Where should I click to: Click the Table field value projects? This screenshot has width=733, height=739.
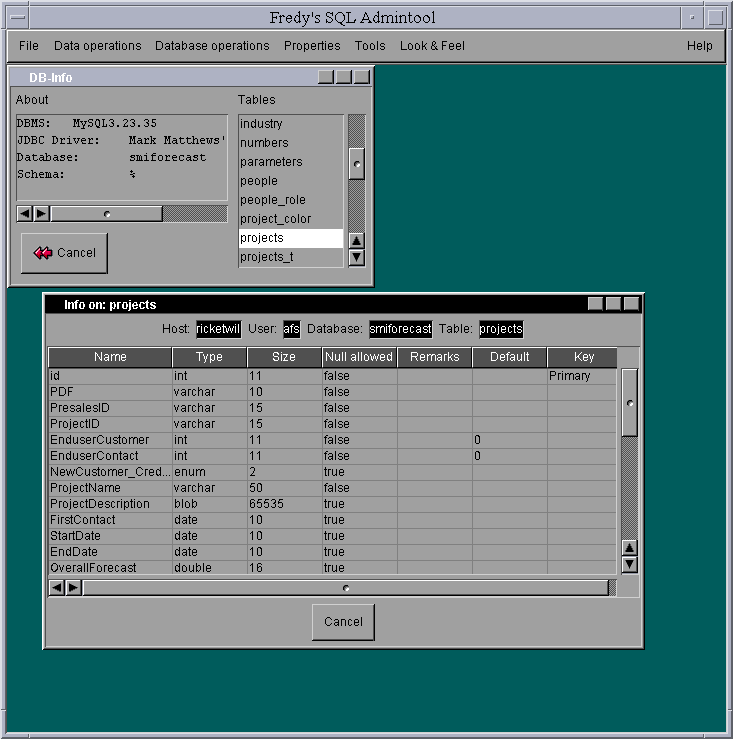[501, 329]
